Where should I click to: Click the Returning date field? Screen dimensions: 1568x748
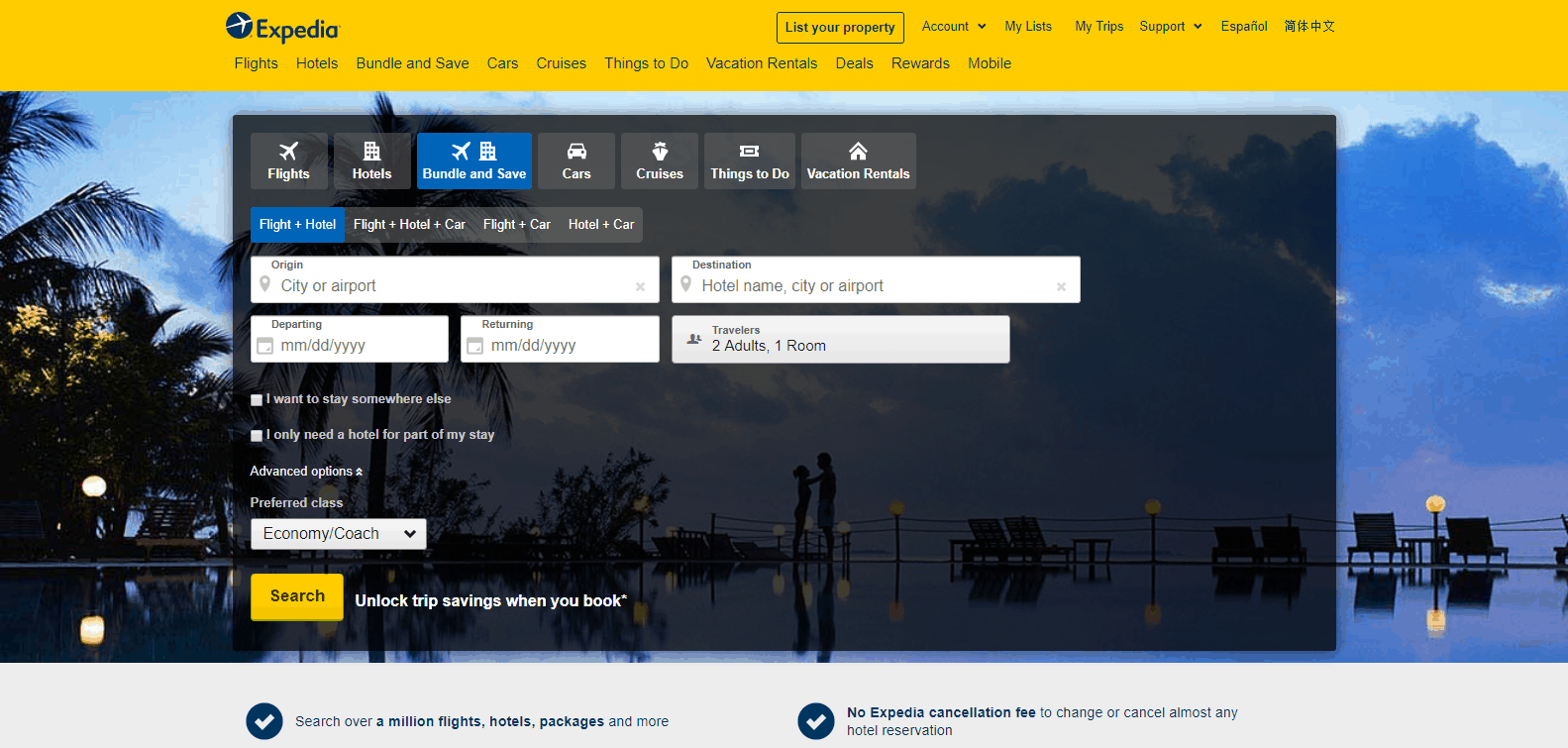(560, 339)
